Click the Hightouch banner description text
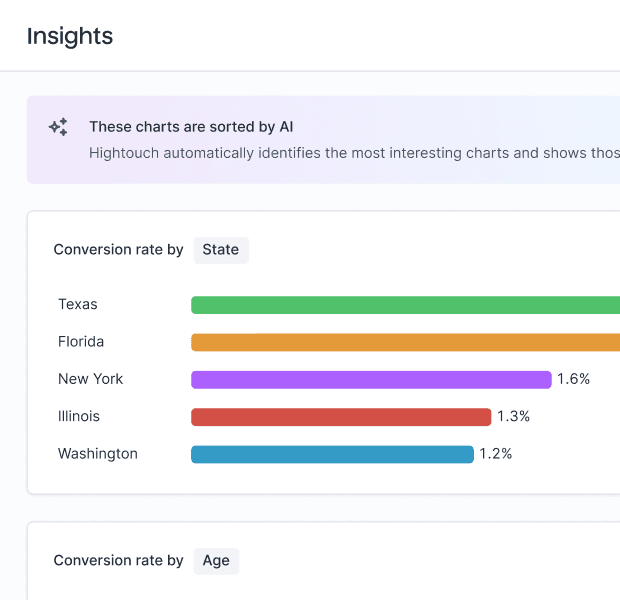Viewport: 620px width, 600px height. pos(354,153)
